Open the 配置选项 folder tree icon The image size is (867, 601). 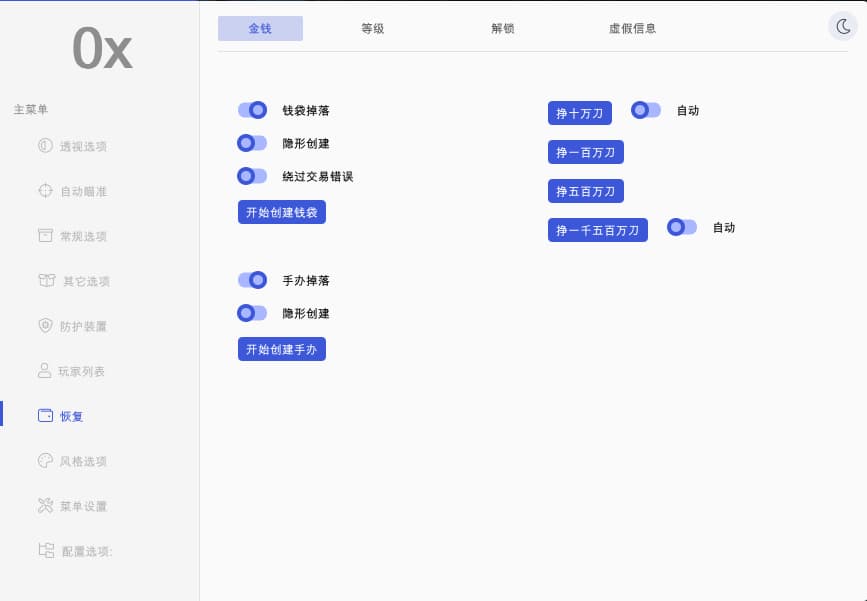click(46, 550)
